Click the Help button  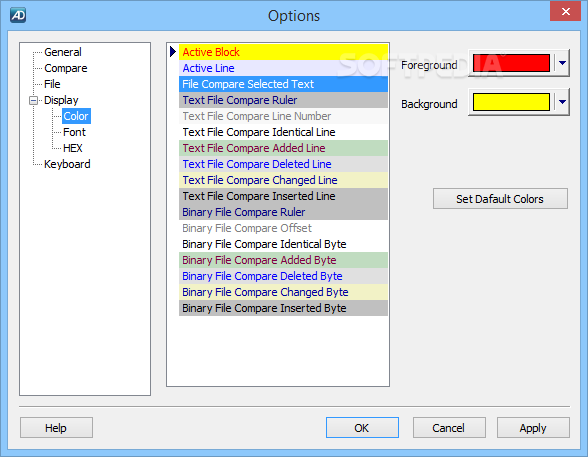56,428
